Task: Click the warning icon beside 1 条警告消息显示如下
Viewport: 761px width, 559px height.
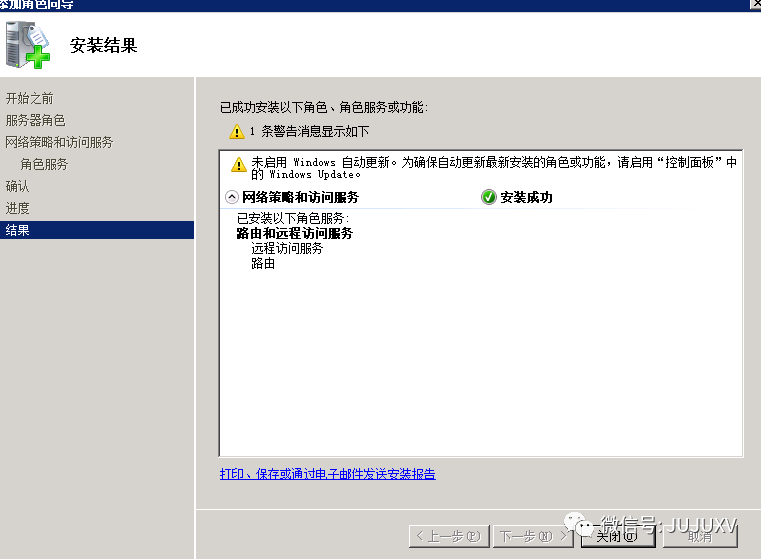Action: tap(236, 132)
